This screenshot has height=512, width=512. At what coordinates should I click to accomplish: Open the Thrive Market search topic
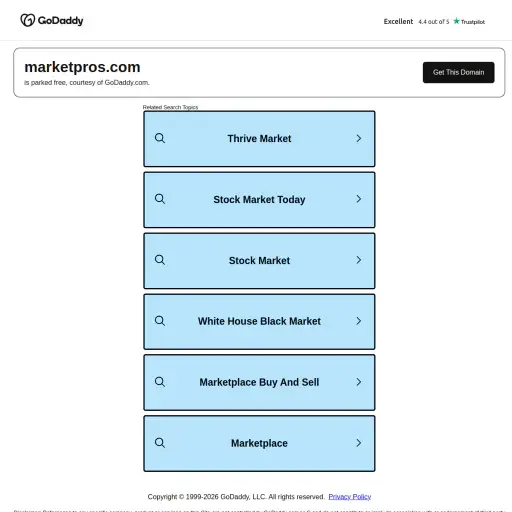259,139
